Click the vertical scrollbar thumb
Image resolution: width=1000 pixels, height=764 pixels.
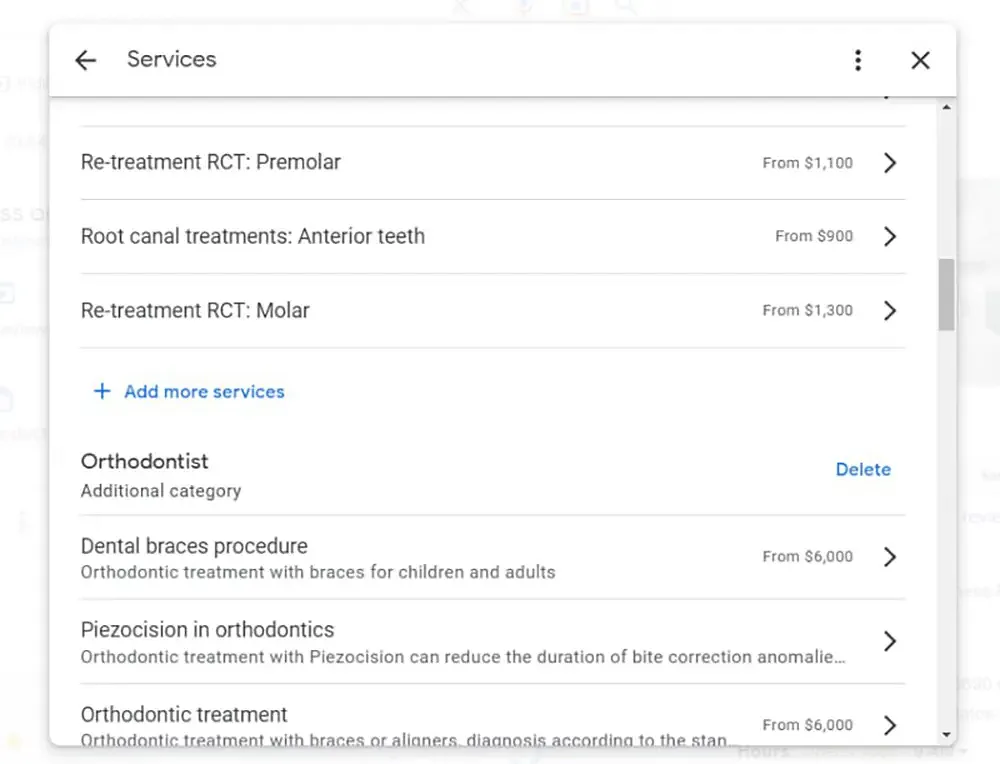click(946, 295)
